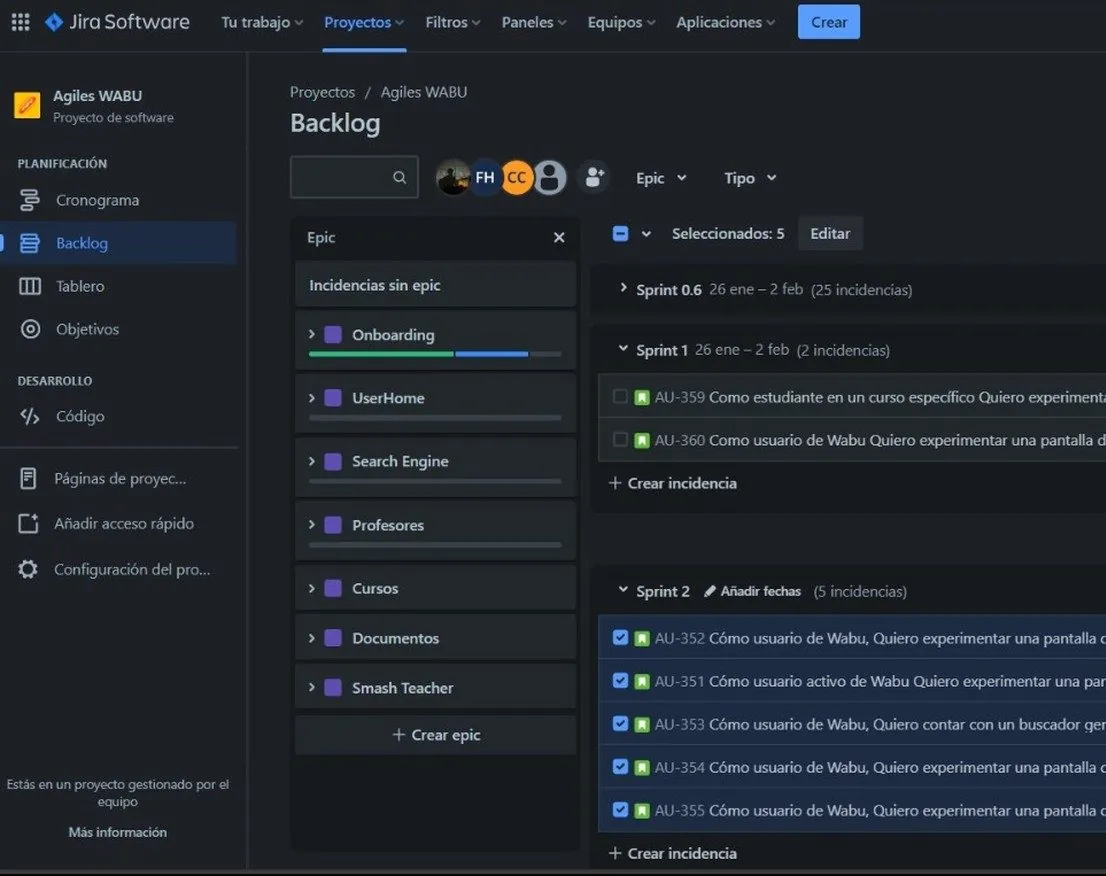The image size is (1106, 876).
Task: Open the Tablero board icon
Action: tap(30, 286)
